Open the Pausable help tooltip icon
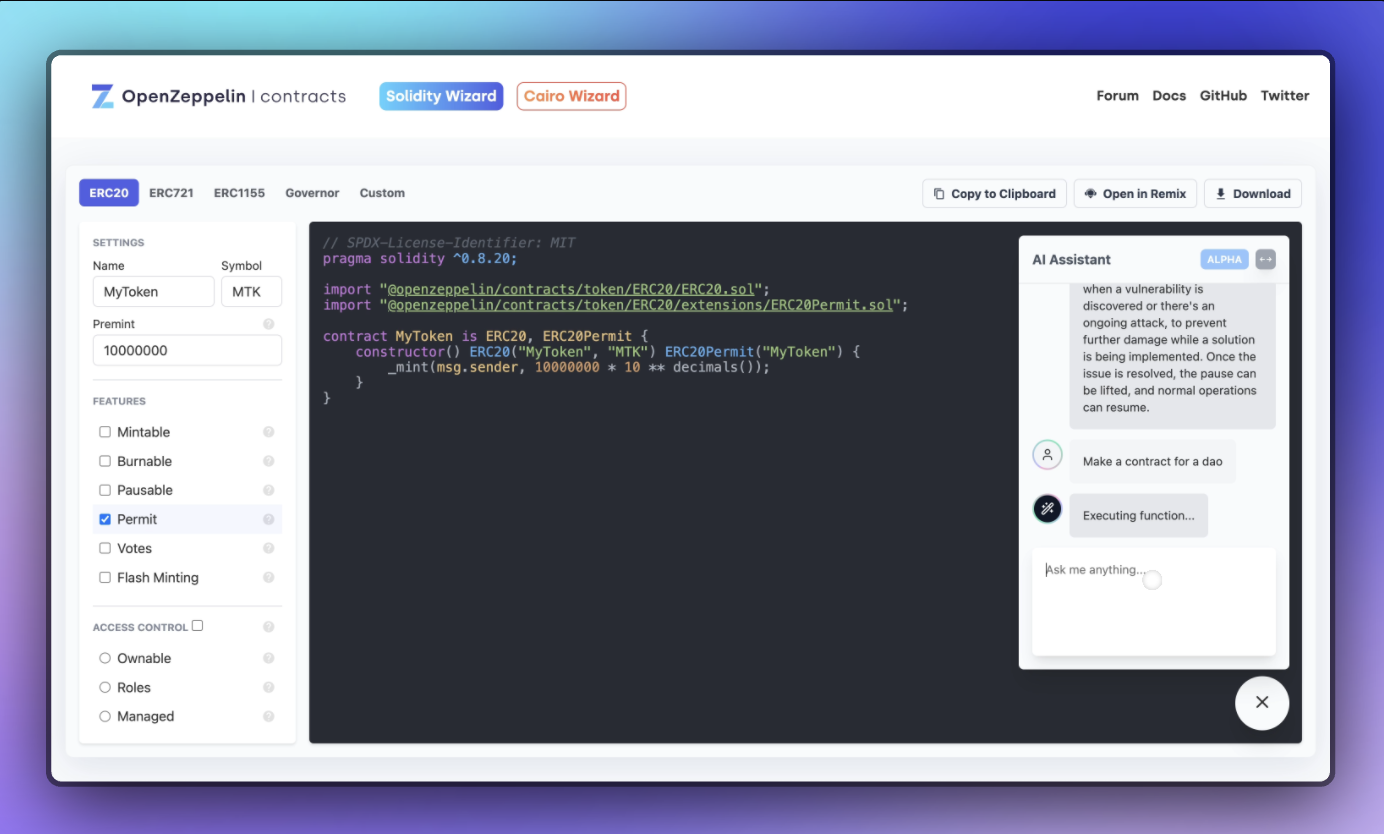This screenshot has height=834, width=1384. click(x=268, y=490)
